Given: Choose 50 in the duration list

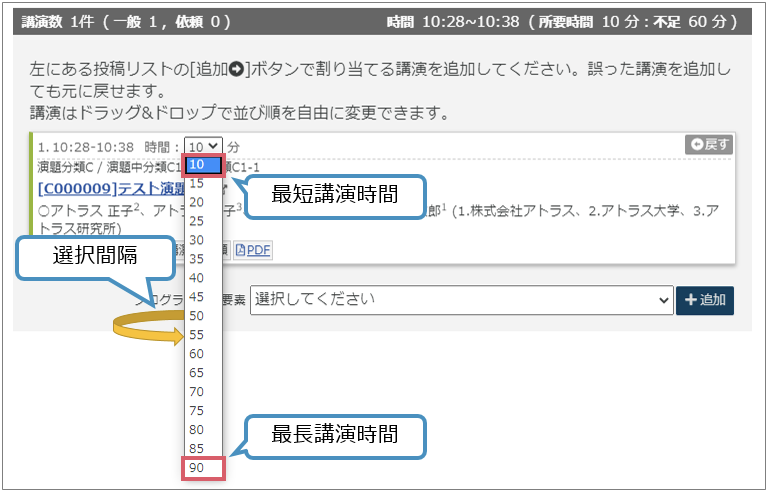Looking at the screenshot, I should click(x=203, y=316).
